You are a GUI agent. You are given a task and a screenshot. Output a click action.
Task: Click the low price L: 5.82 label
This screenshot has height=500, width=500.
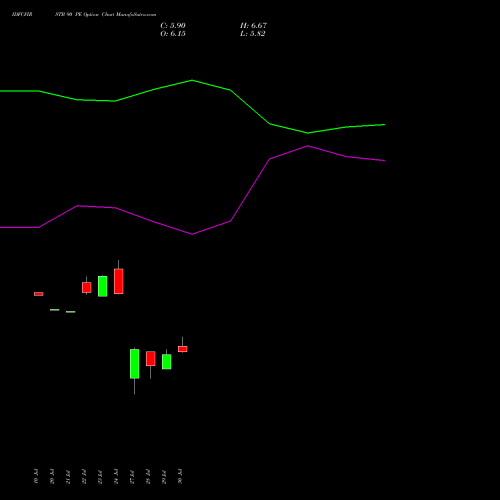coord(253,34)
